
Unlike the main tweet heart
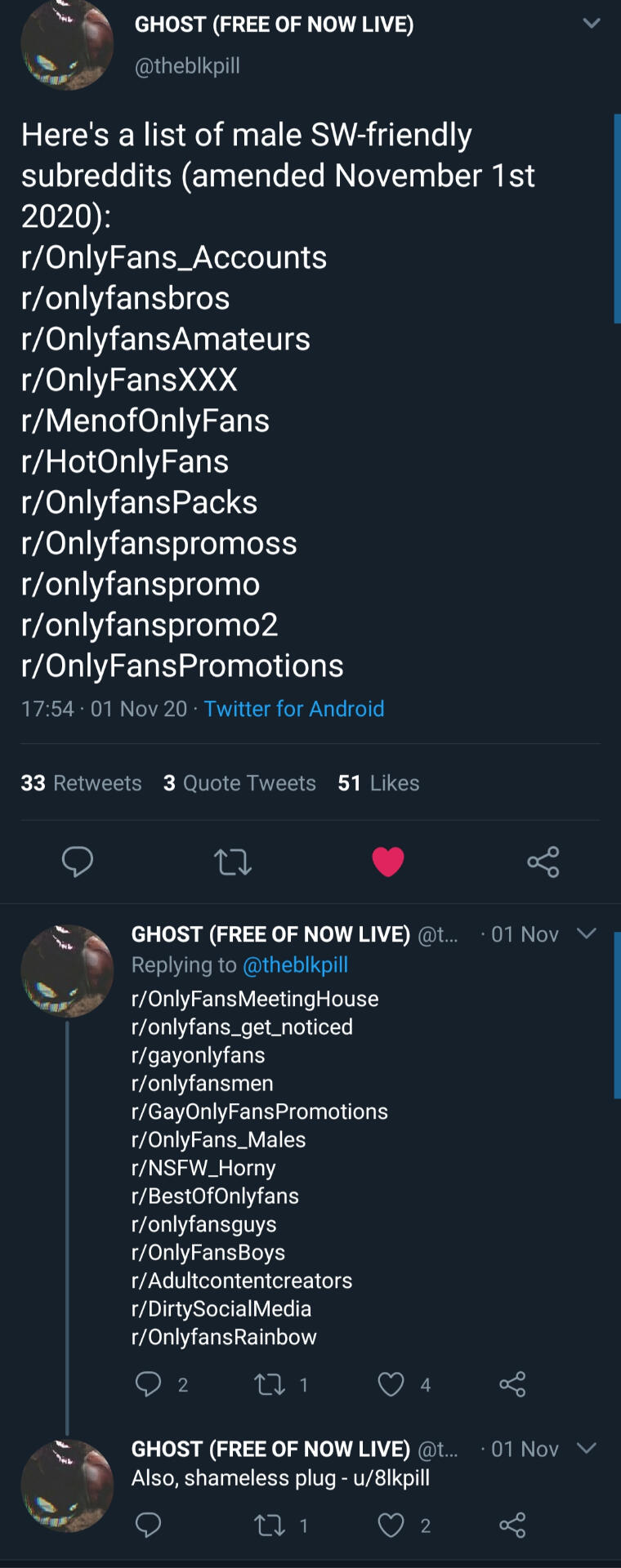click(x=387, y=861)
